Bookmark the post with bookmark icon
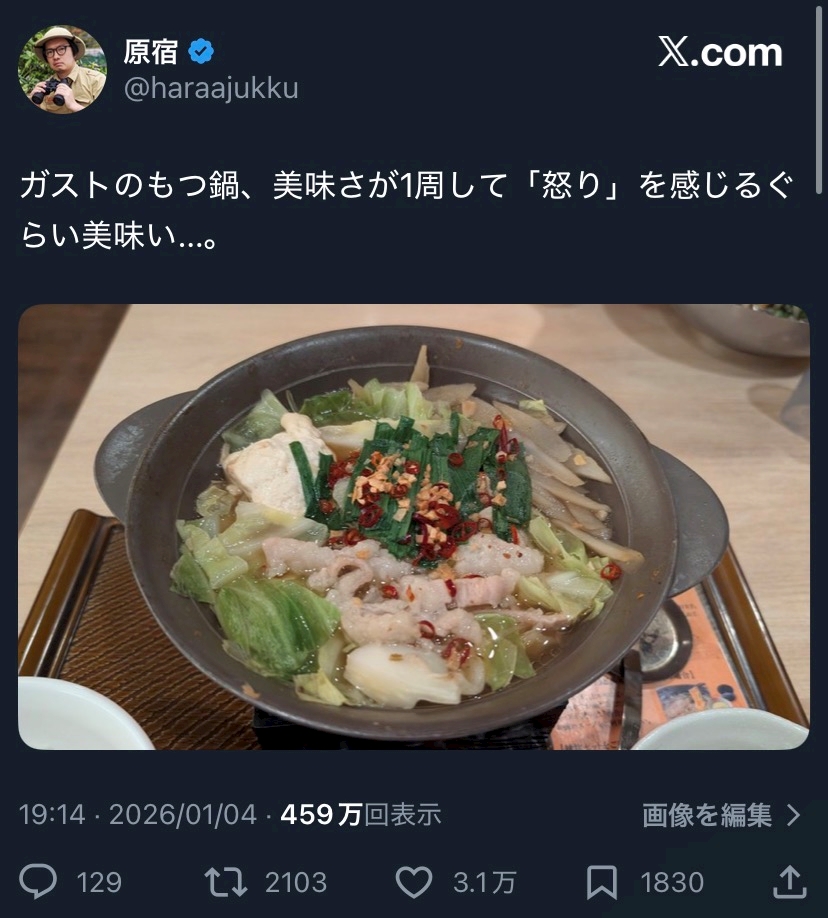 tap(602, 882)
